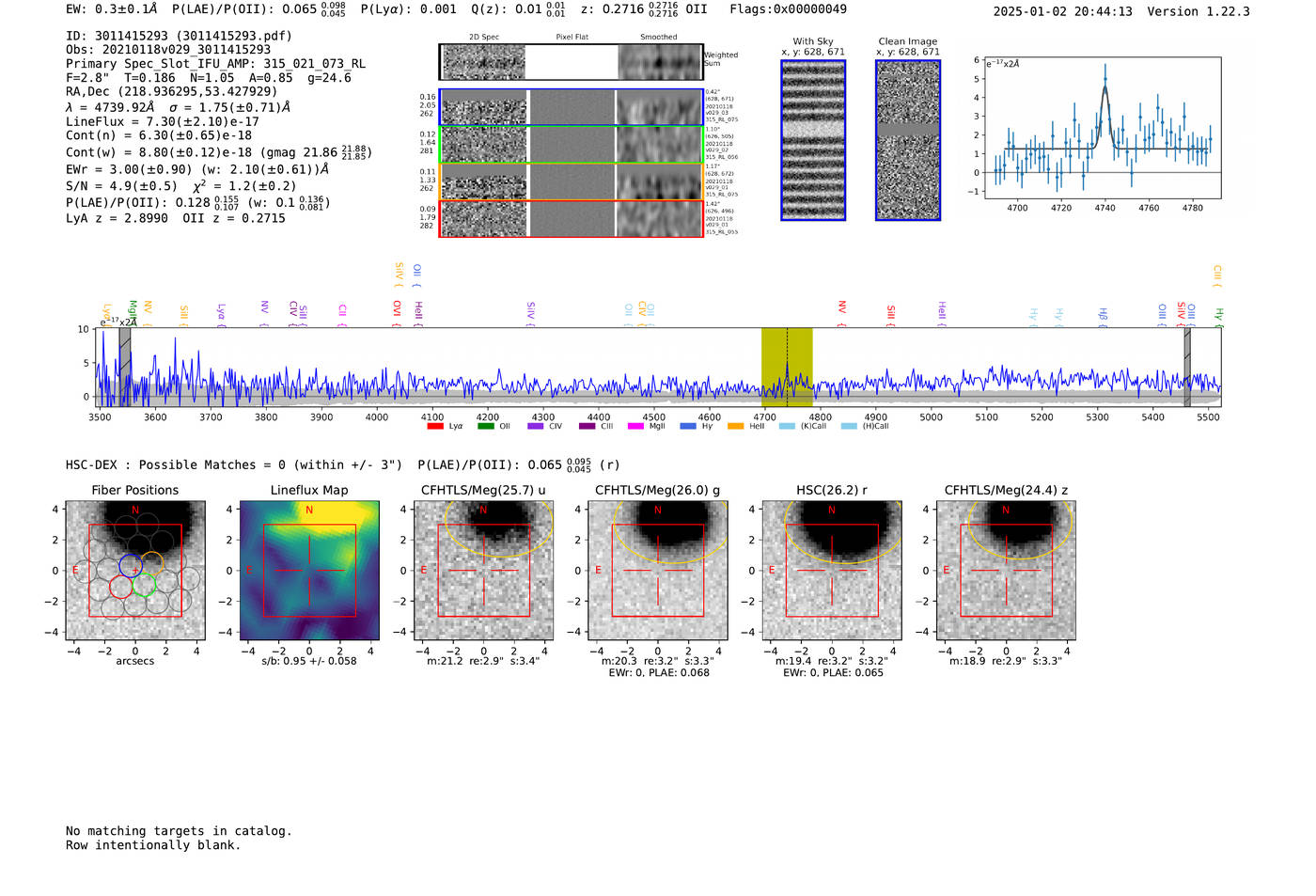Select the orange-bordered fiber spectrum row
Screen dimensions: 1316x896
point(571,181)
